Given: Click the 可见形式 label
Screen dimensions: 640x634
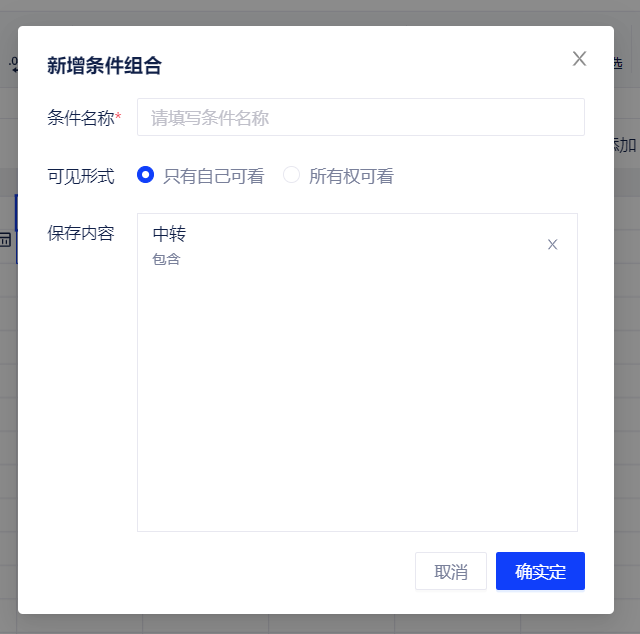Looking at the screenshot, I should point(81,176).
